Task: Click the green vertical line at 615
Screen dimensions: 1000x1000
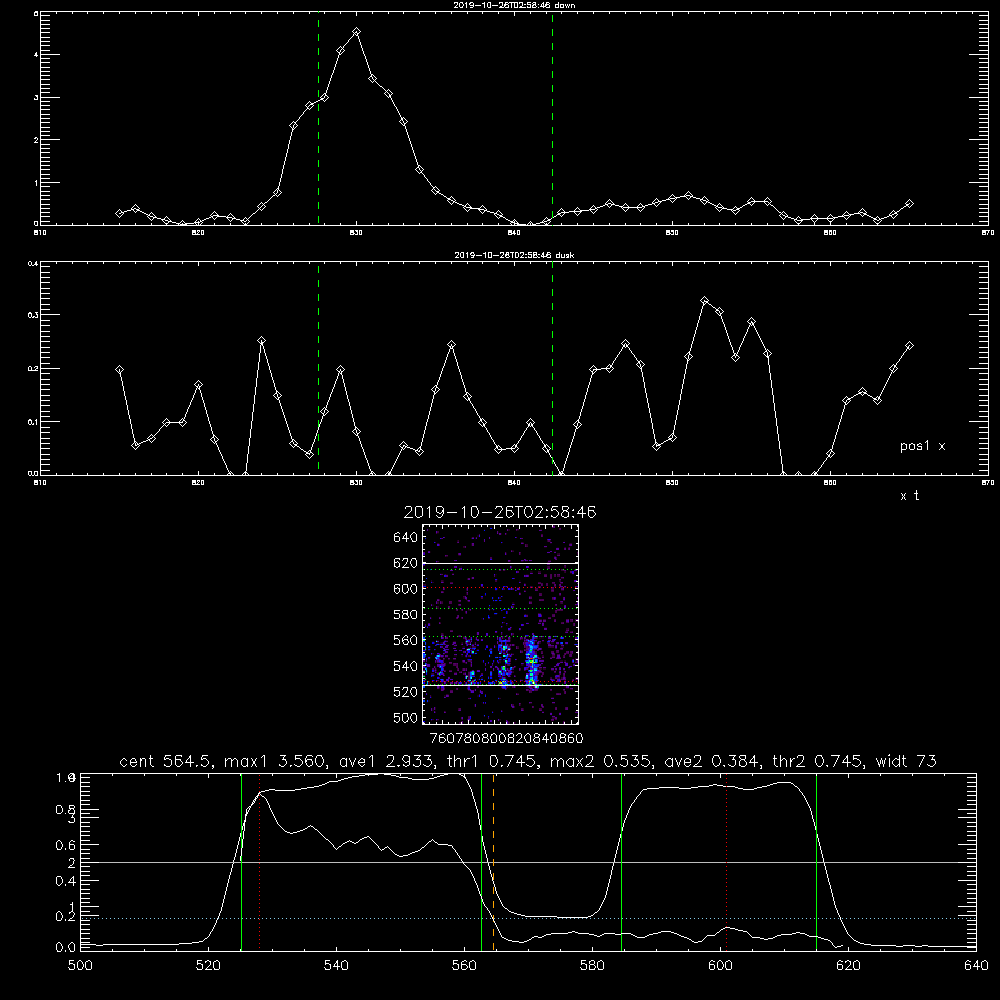Action: pos(816,862)
